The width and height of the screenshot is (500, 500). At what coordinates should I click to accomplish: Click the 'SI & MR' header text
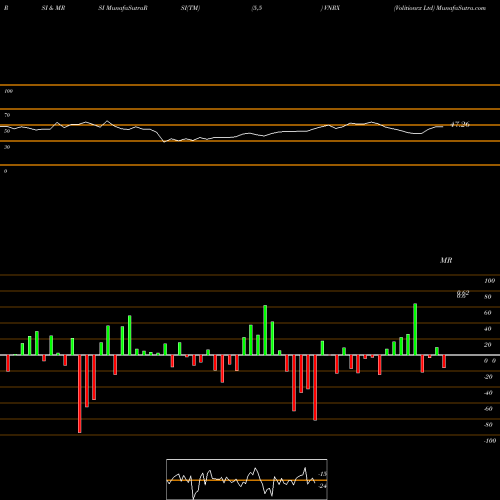pyautogui.click(x=53, y=8)
